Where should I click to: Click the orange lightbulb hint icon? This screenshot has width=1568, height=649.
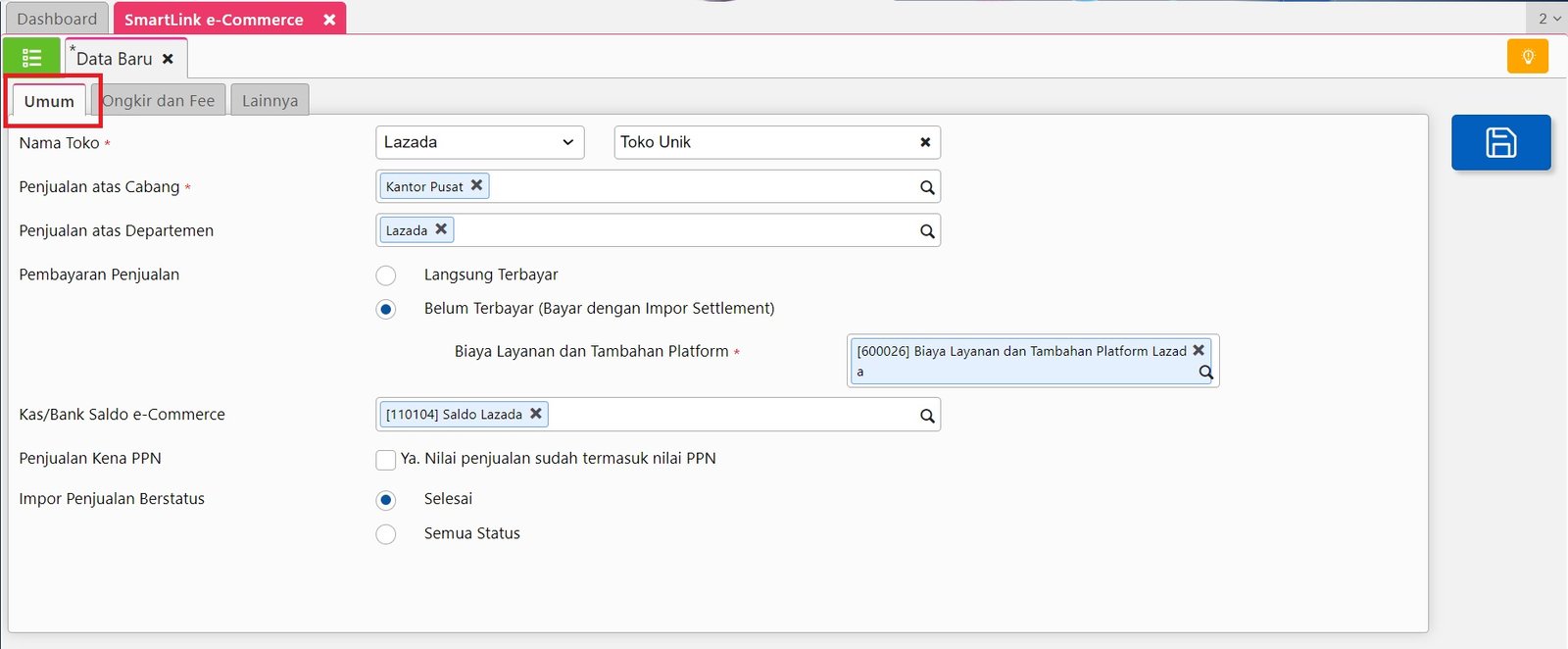(1527, 57)
